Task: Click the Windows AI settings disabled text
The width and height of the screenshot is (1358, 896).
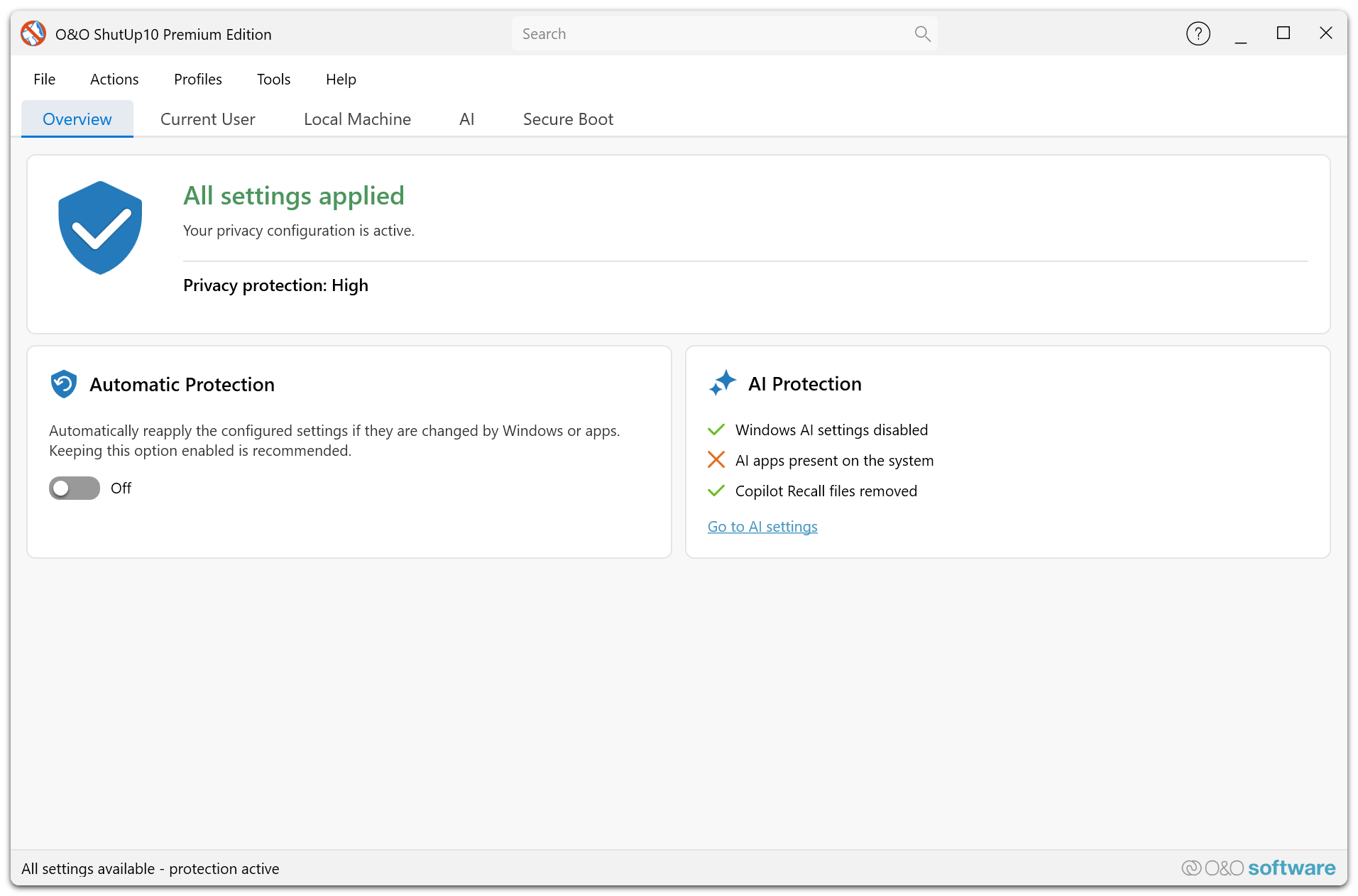Action: pyautogui.click(x=831, y=430)
